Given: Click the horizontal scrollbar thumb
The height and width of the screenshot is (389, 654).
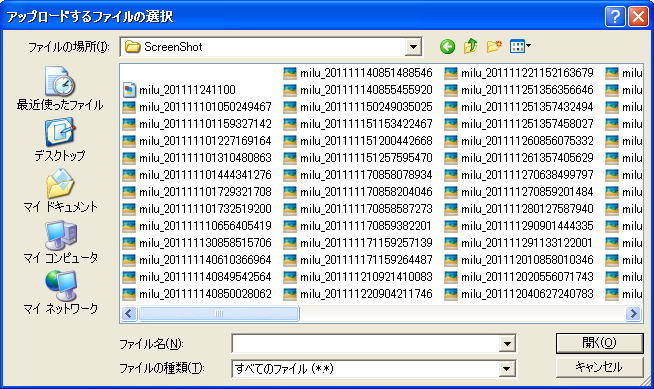Looking at the screenshot, I should pos(219,313).
